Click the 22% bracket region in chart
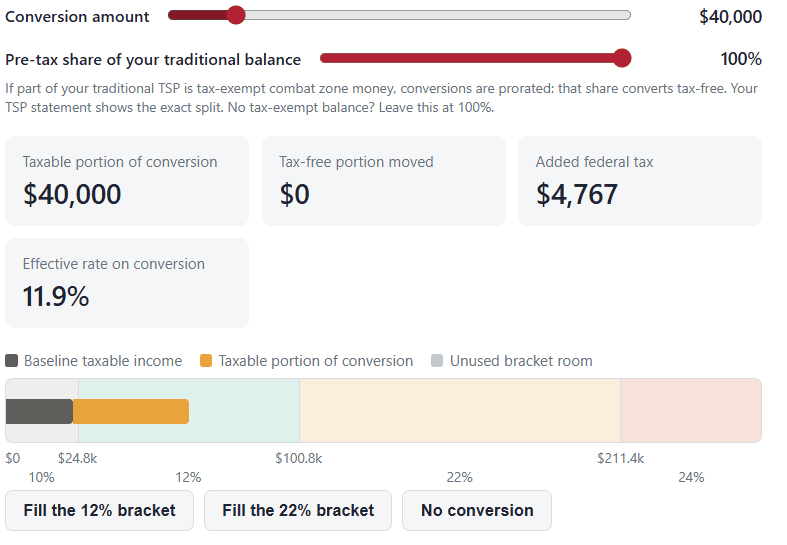The height and width of the screenshot is (545, 787). pyautogui.click(x=460, y=411)
